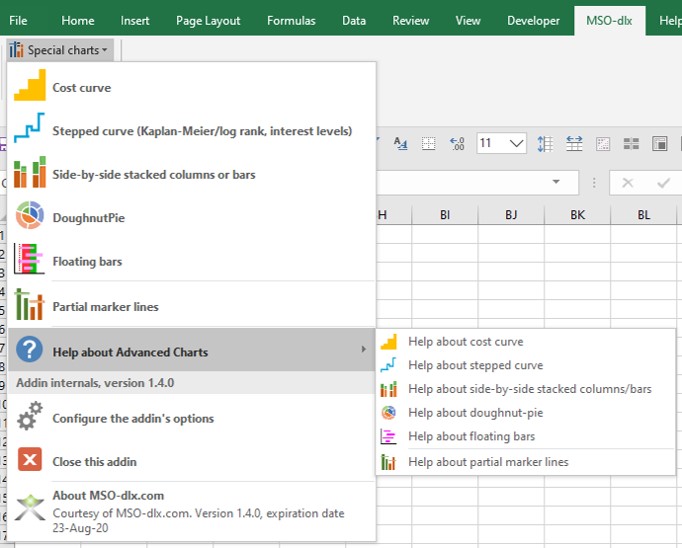
Task: Click the table pane layout icon
Action: (659, 144)
